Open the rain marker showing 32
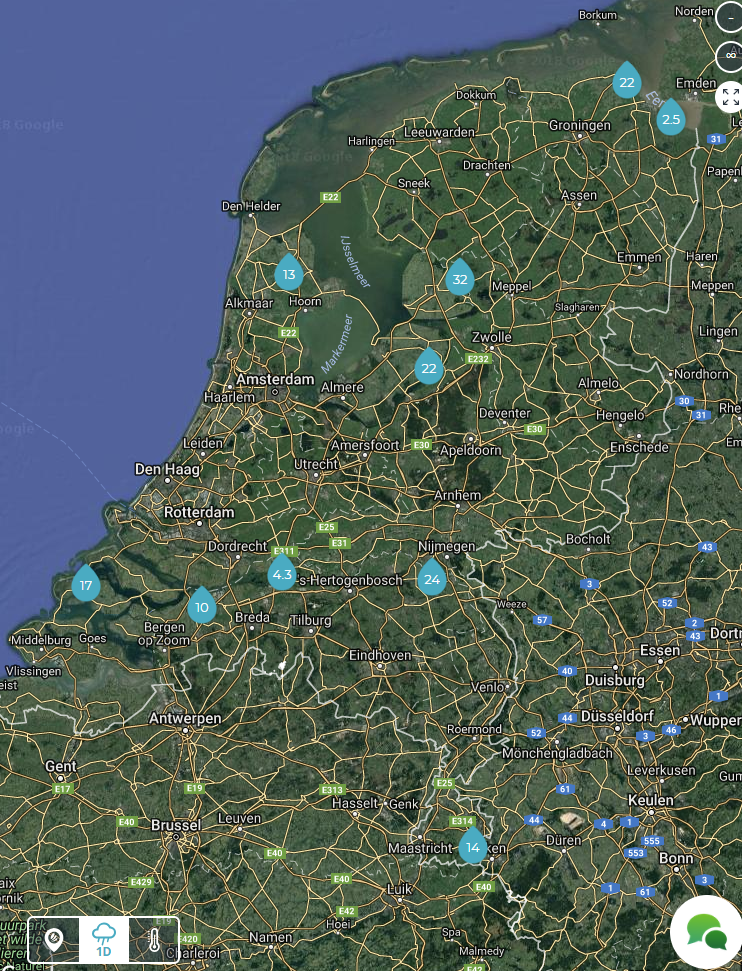742x971 pixels. point(460,279)
